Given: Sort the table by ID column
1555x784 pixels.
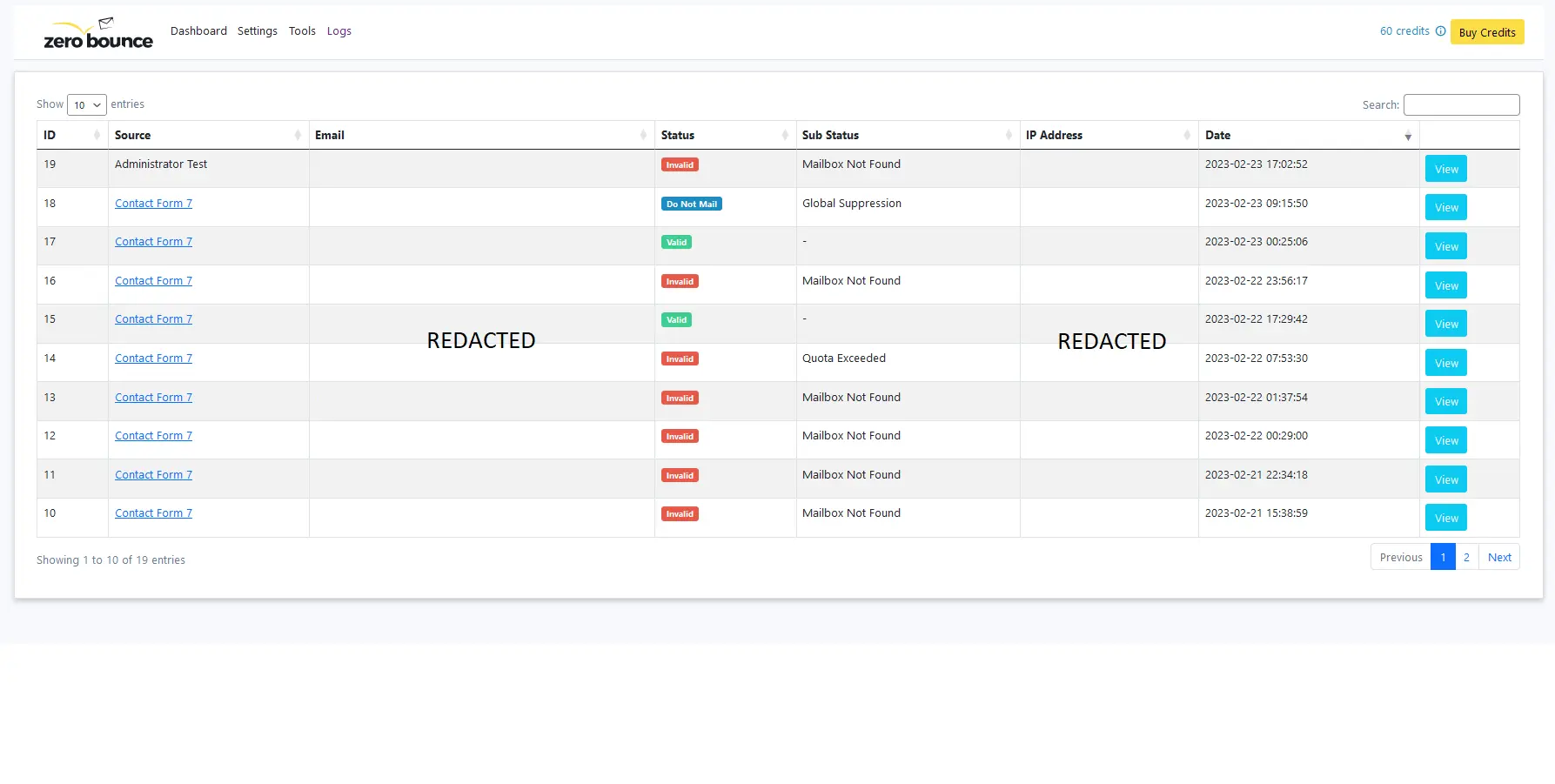Looking at the screenshot, I should (98, 135).
